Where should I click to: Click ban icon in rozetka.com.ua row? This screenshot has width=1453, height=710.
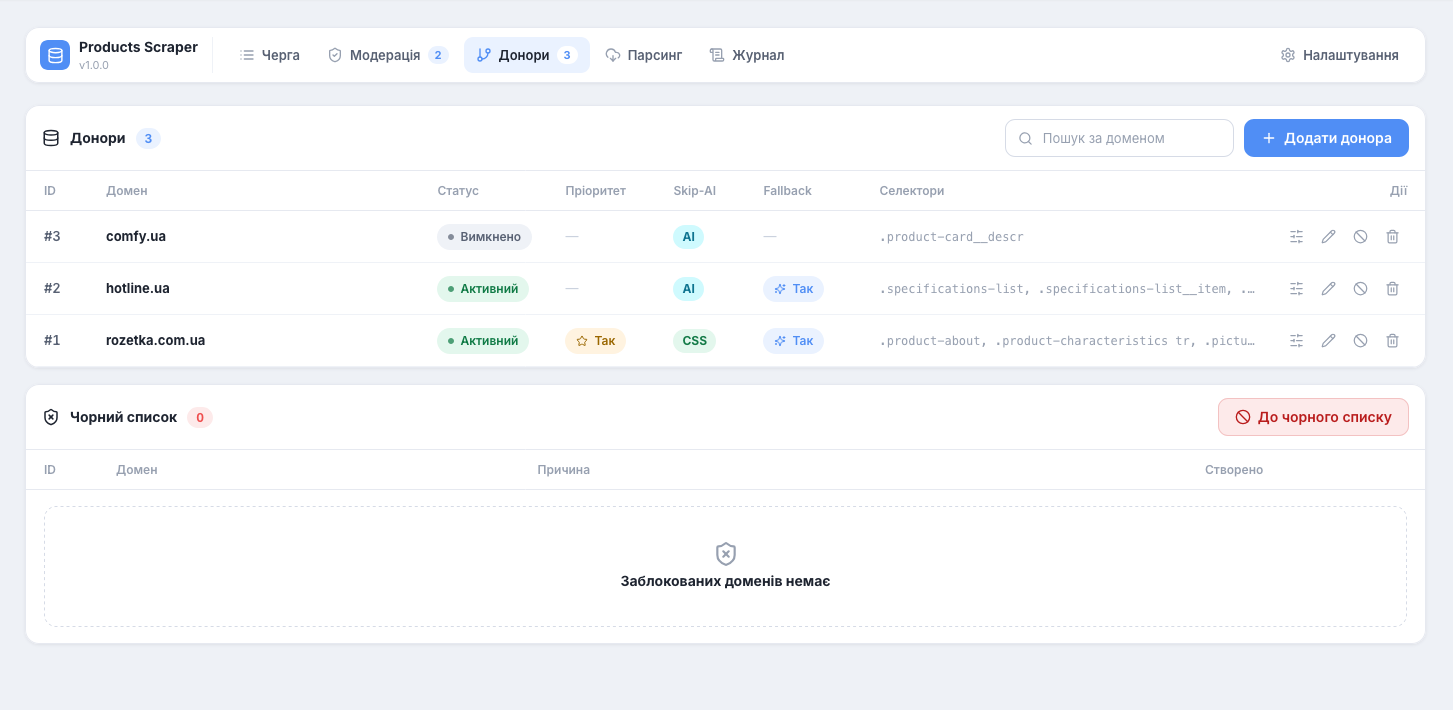coord(1360,341)
